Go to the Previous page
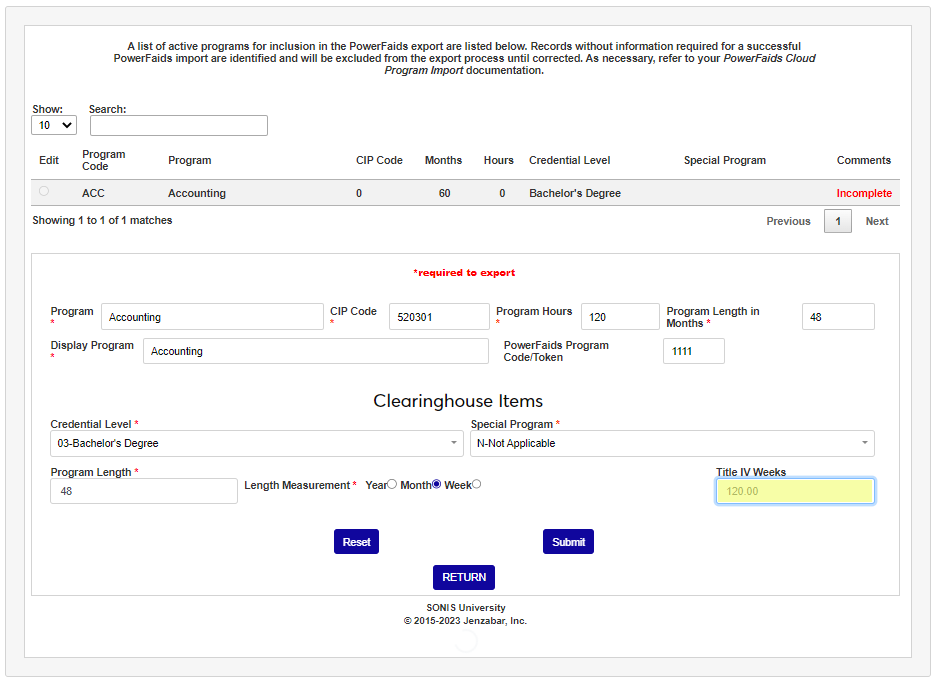936x681 pixels. pyautogui.click(x=788, y=221)
